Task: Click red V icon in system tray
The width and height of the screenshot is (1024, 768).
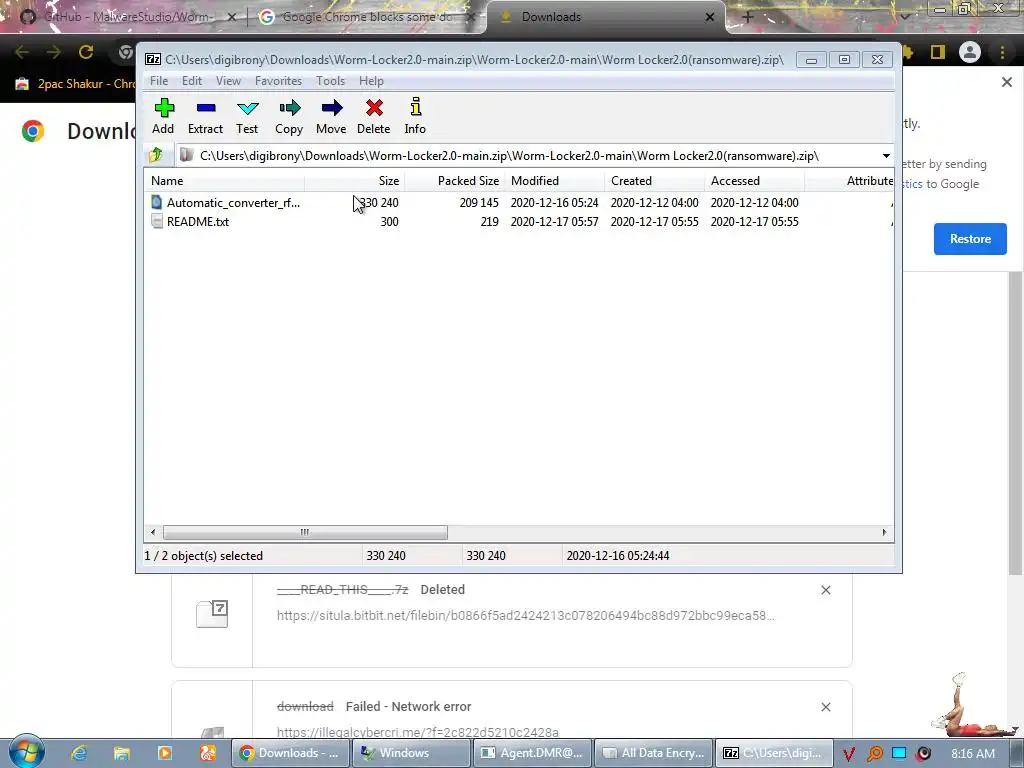Action: point(848,754)
